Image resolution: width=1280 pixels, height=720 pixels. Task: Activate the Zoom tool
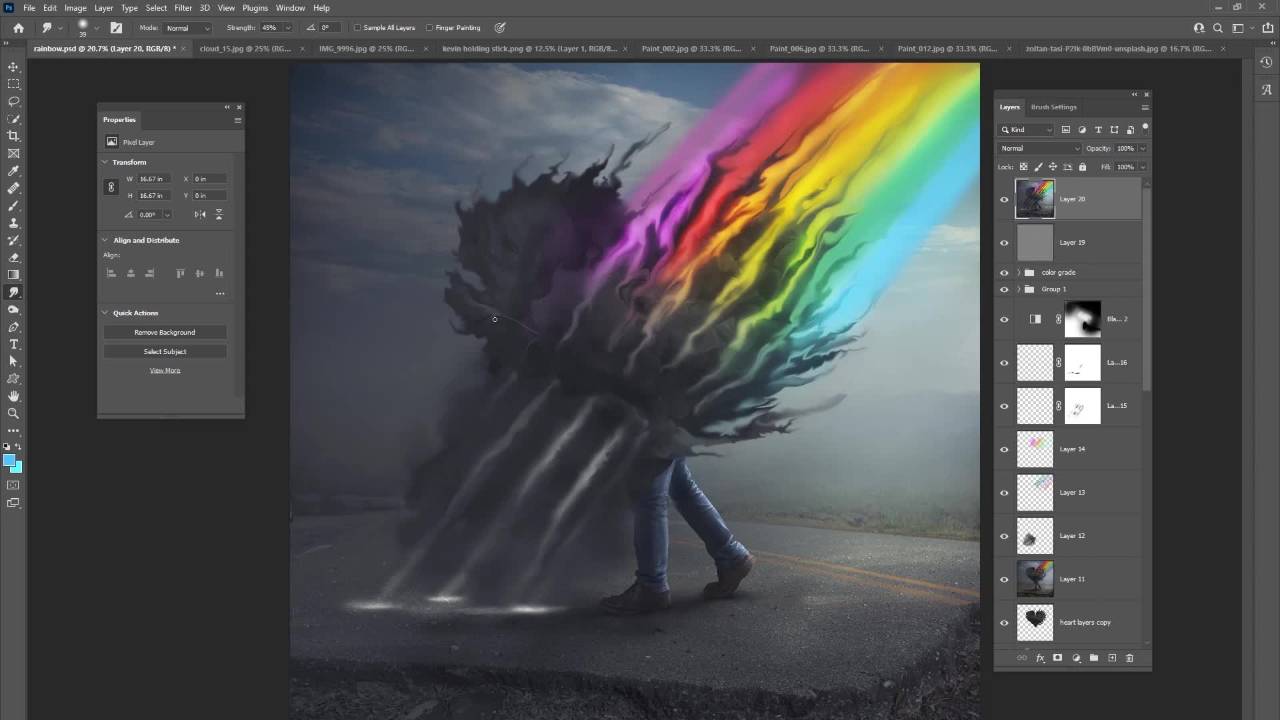13,413
